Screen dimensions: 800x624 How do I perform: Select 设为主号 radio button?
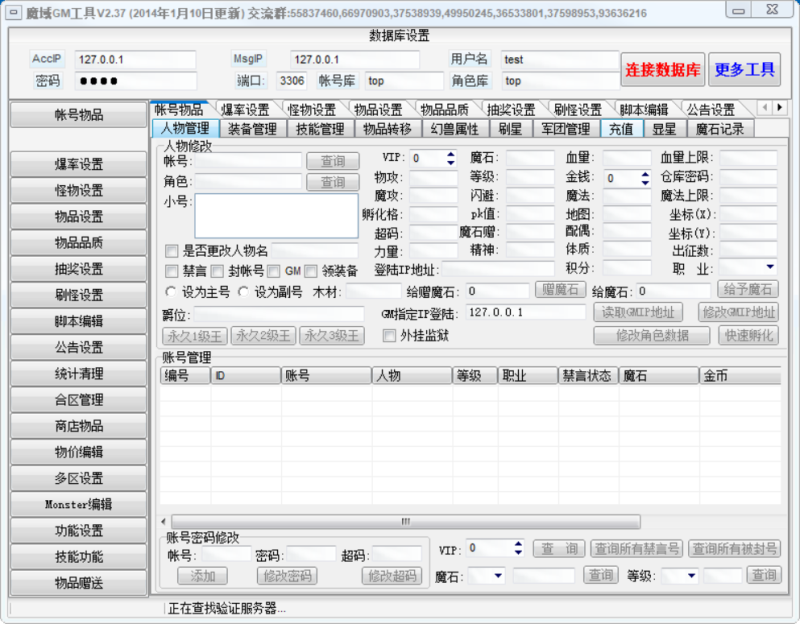(x=171, y=292)
